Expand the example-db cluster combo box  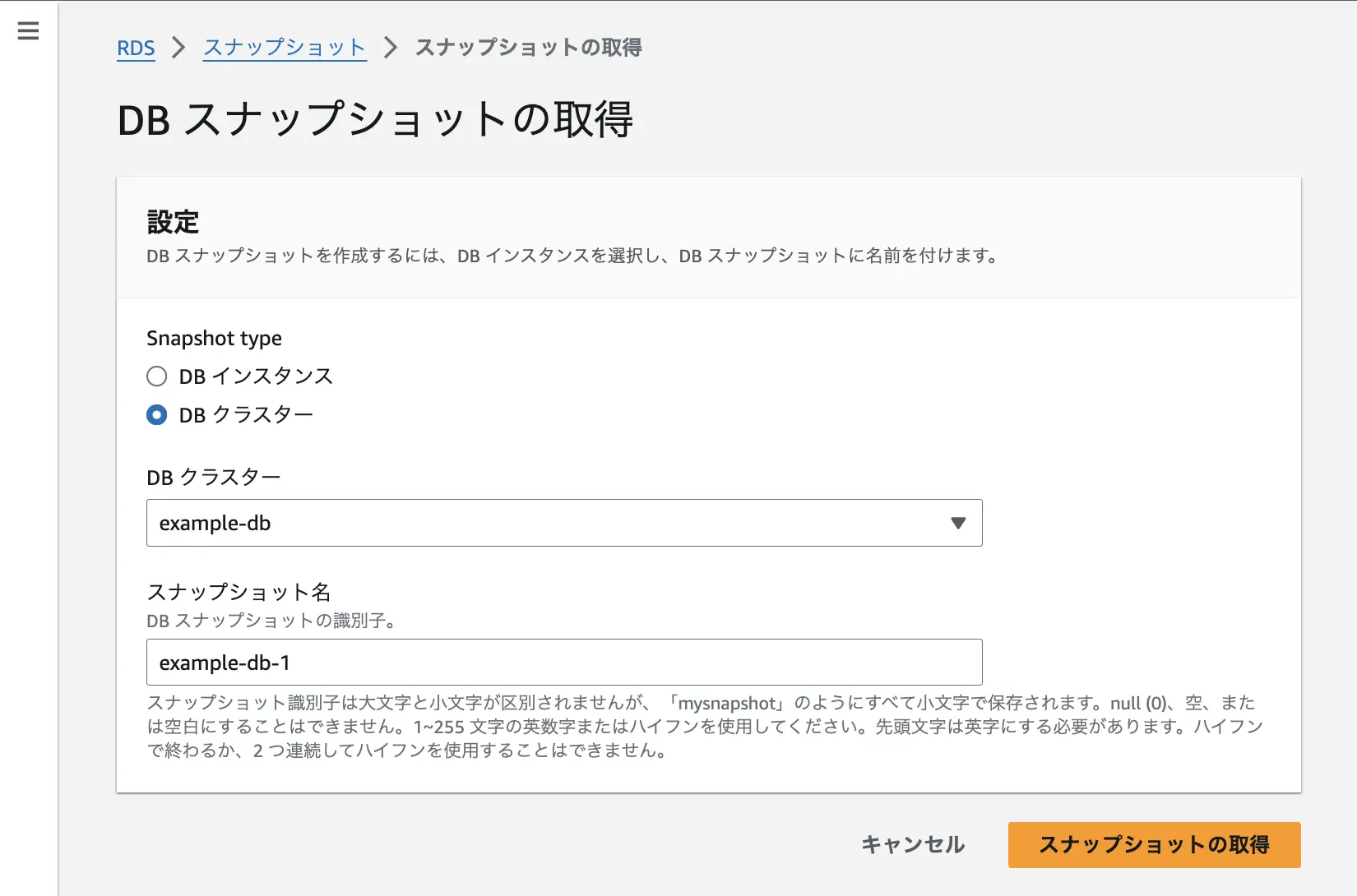[x=564, y=523]
